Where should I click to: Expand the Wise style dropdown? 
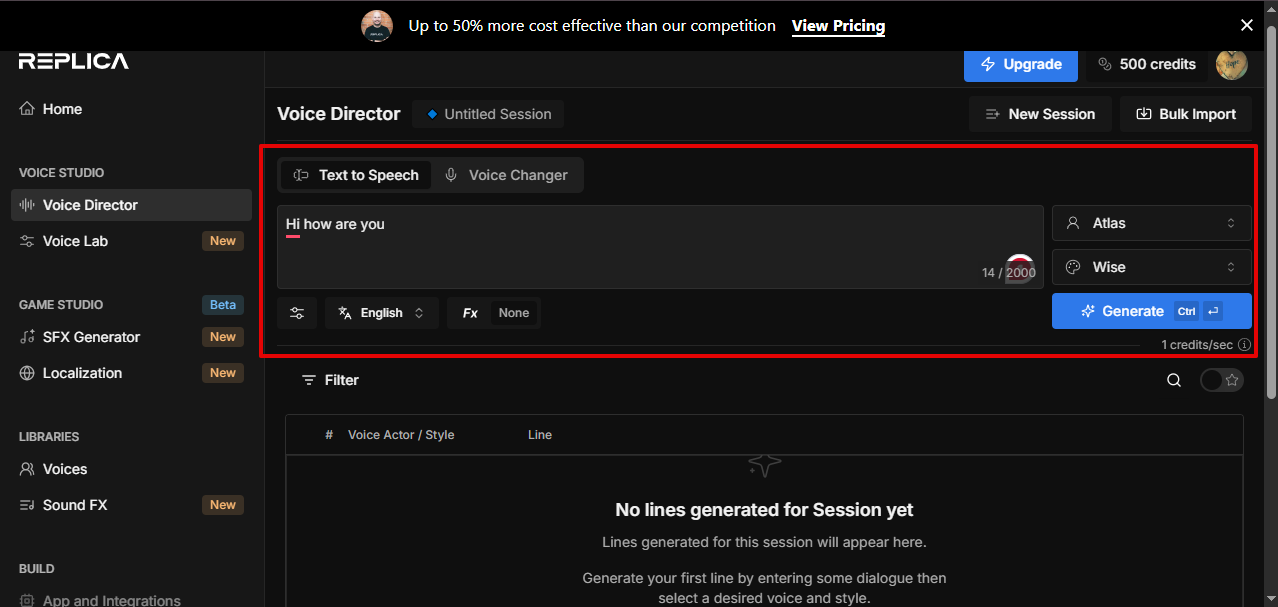1151,267
